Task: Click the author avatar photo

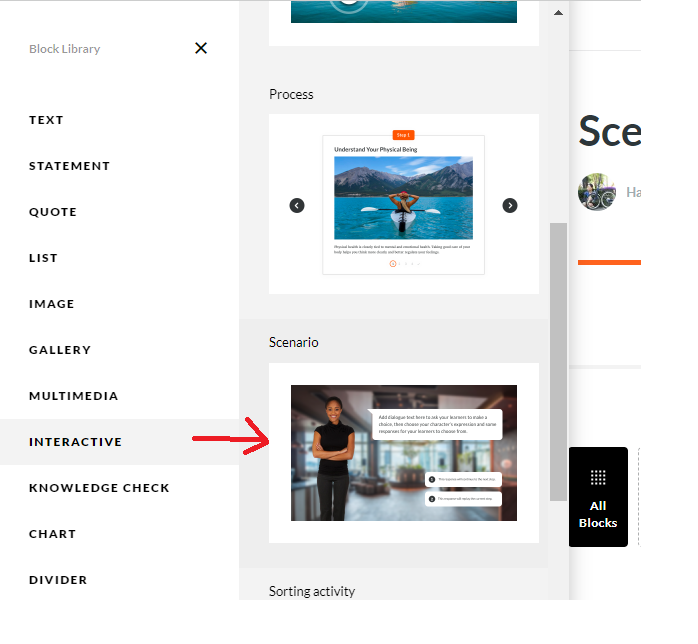Action: pos(597,192)
